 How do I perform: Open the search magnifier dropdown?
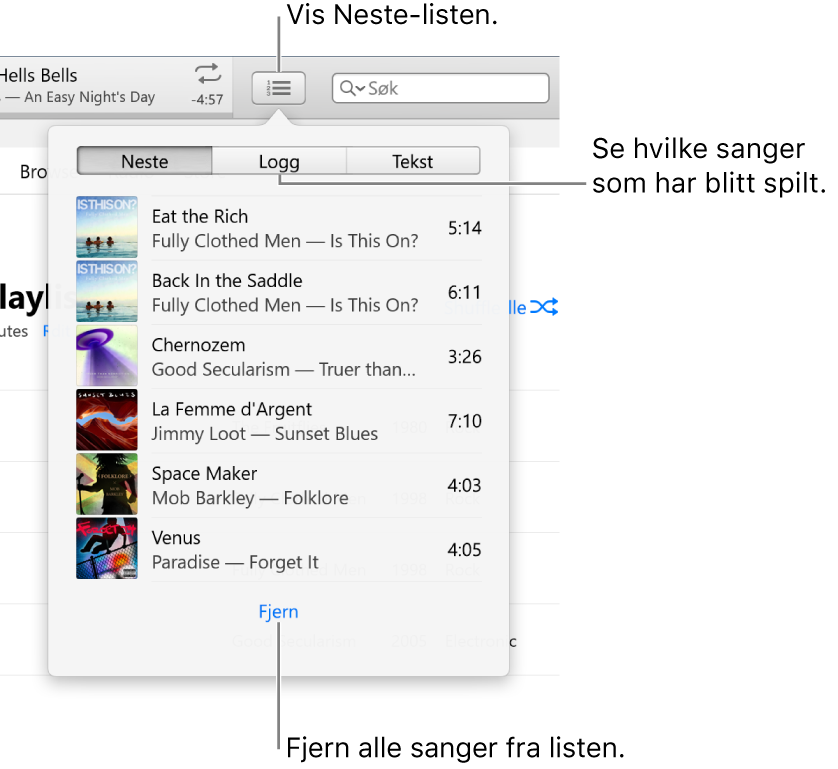click(x=353, y=88)
